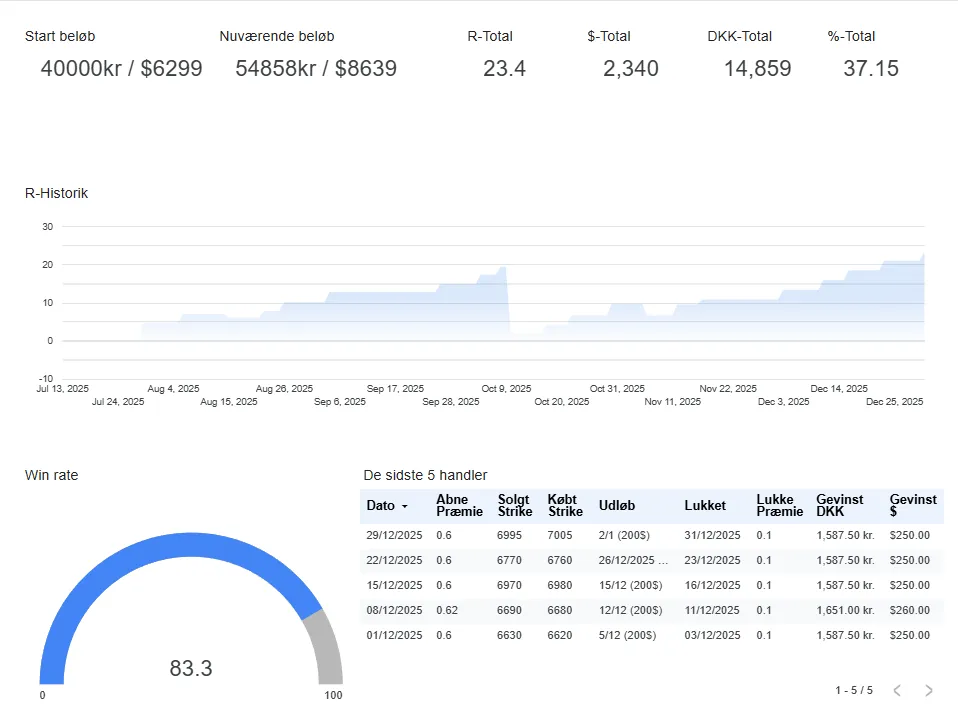Click the %-Total value 37.15
This screenshot has width=958, height=720.
pyautogui.click(x=871, y=68)
